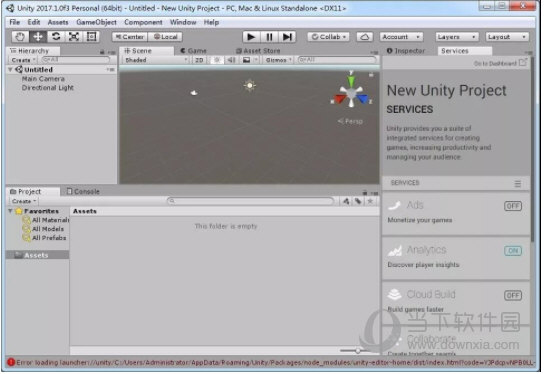Screen dimensions: 544x374
Task: Click the Go to Dashboard link
Action: click(500, 63)
